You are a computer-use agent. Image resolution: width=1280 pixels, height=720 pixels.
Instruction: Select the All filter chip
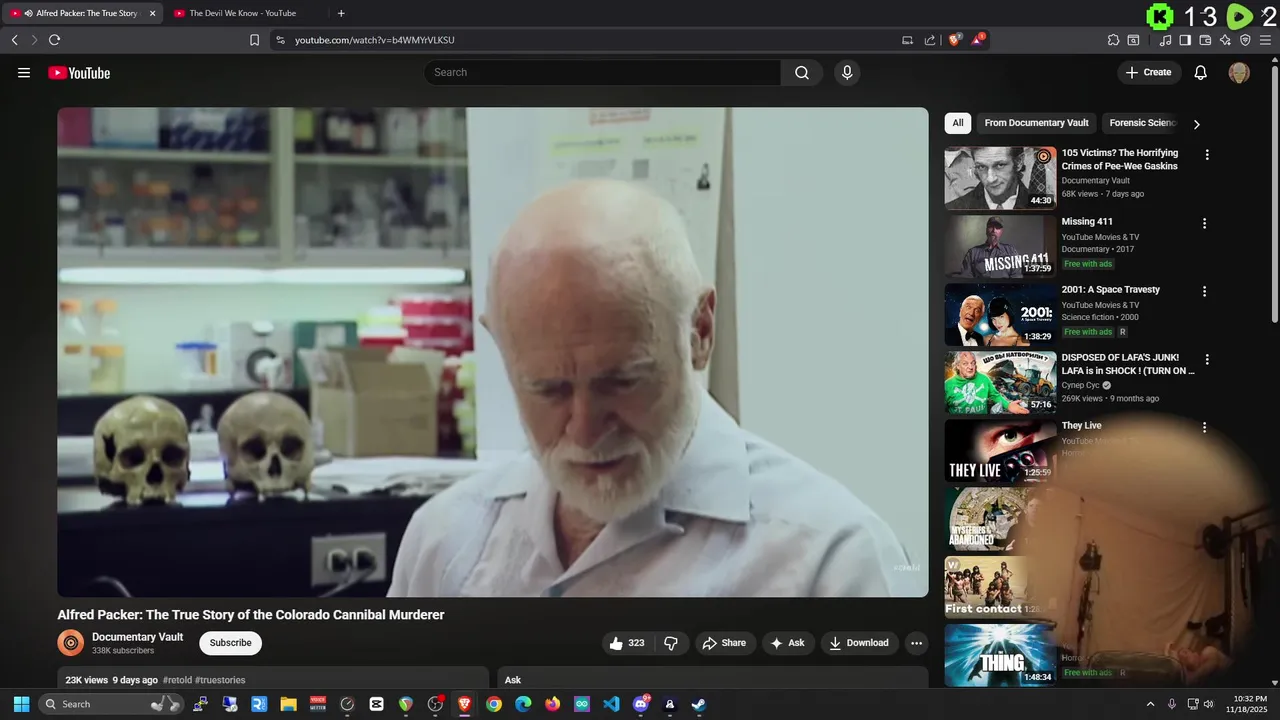(957, 123)
